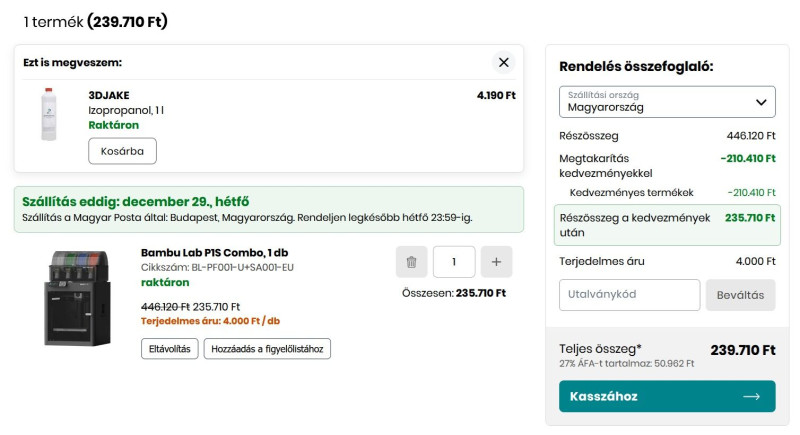
Task: Click the Eltávolítás remove button
Action: coord(169,349)
